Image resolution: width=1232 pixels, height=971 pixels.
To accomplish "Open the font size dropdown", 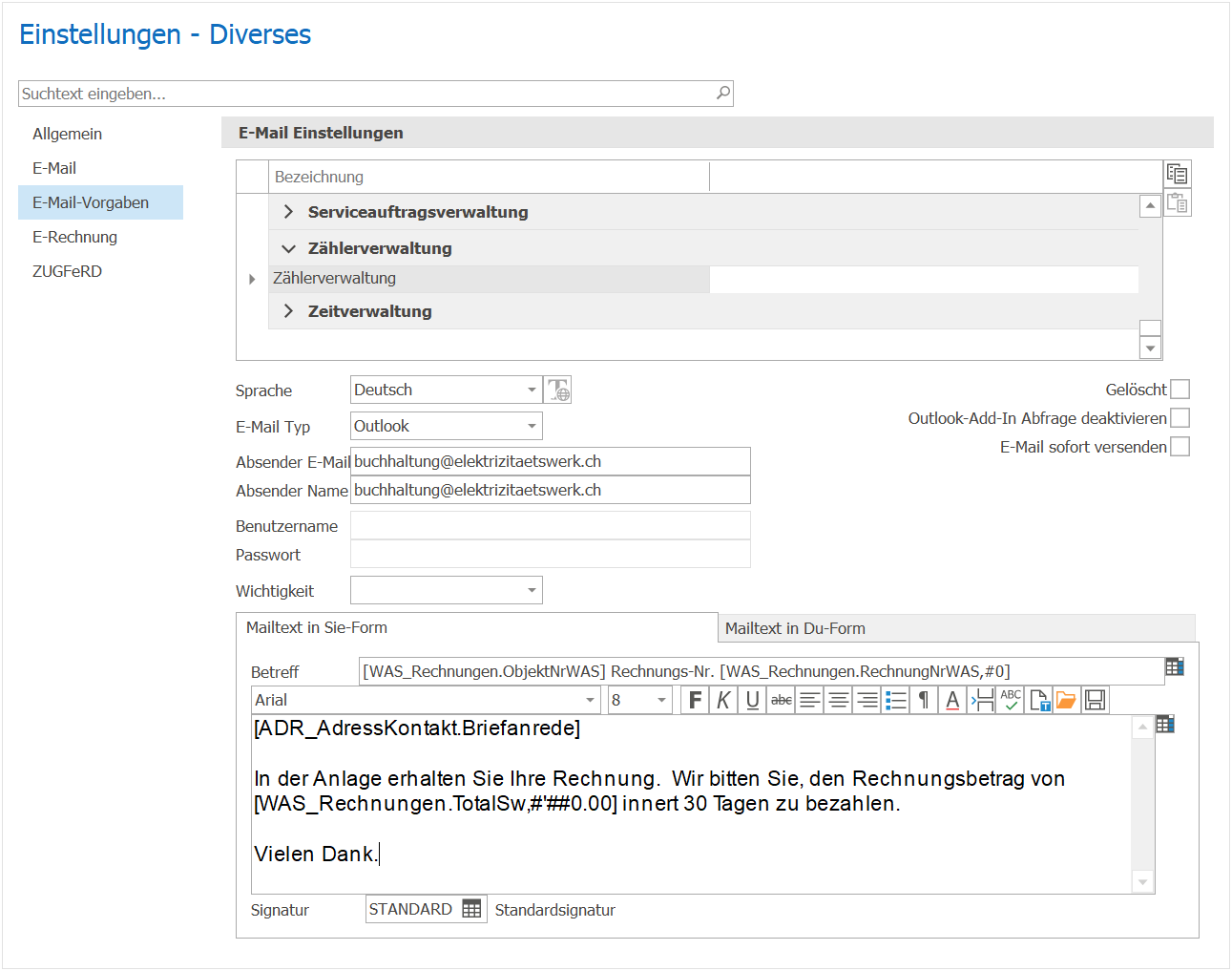I will coord(661,700).
